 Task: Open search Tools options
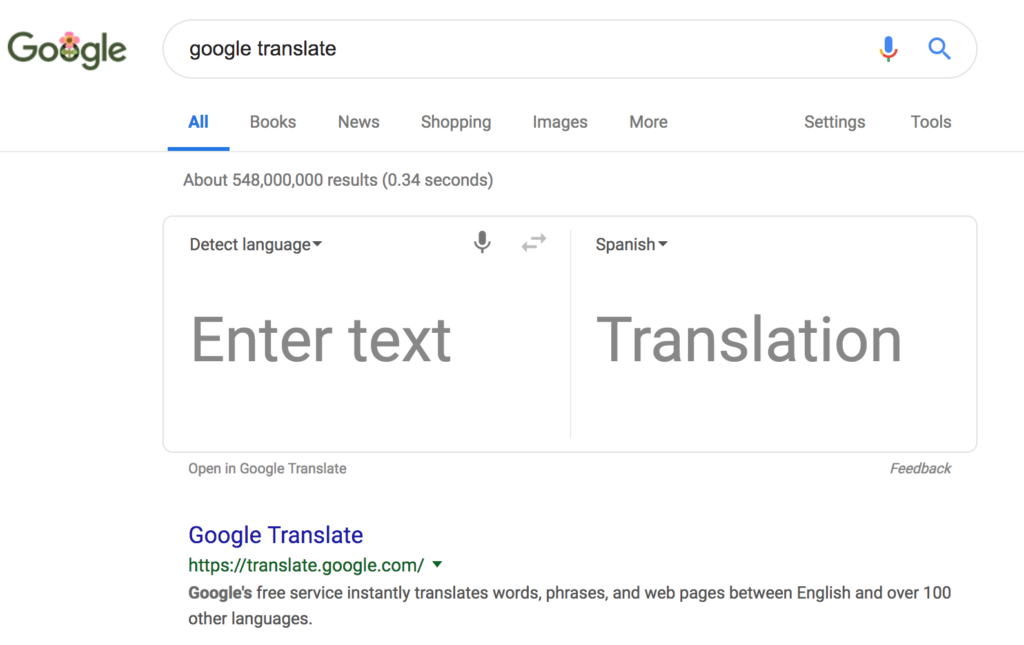pos(931,122)
